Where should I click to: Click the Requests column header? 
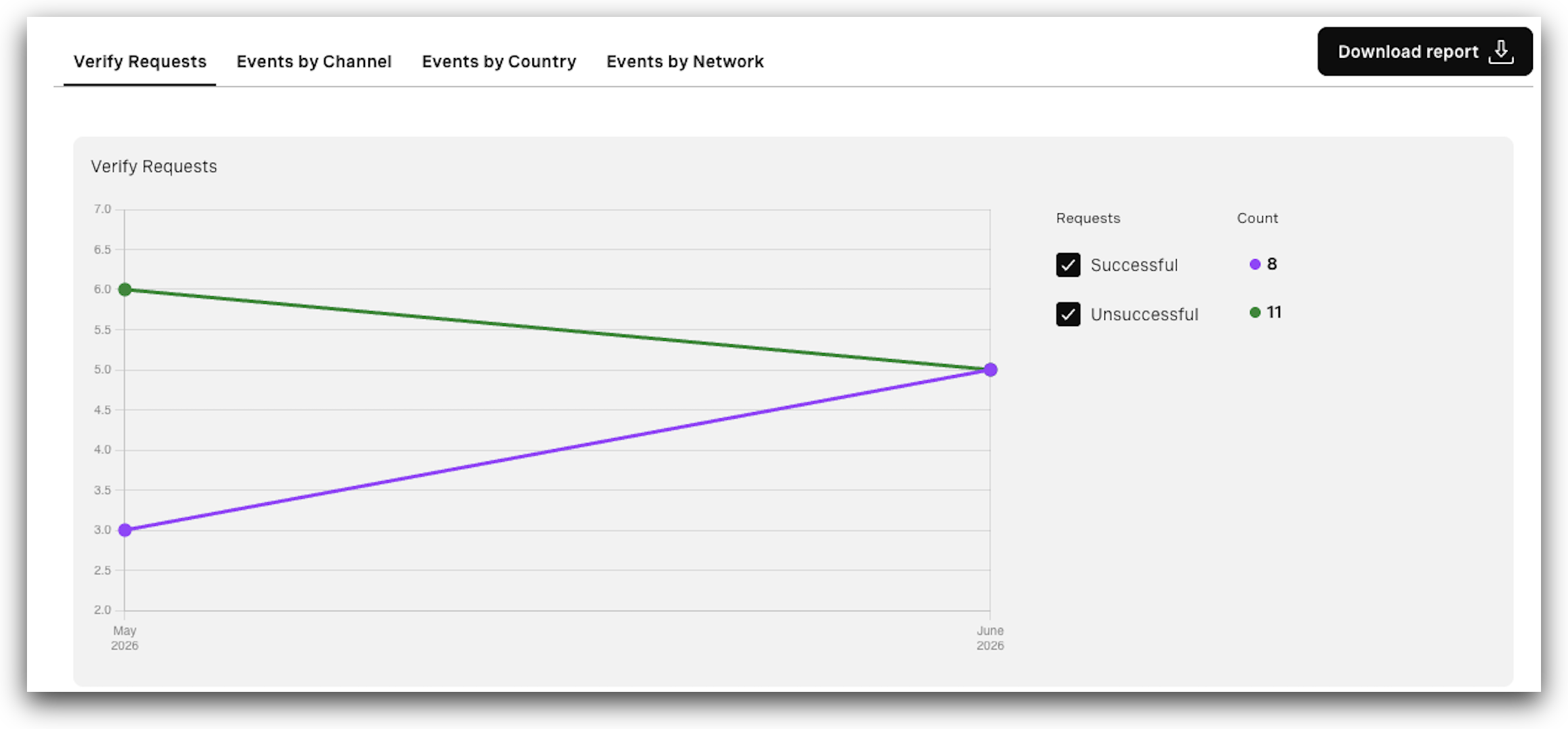1088,218
